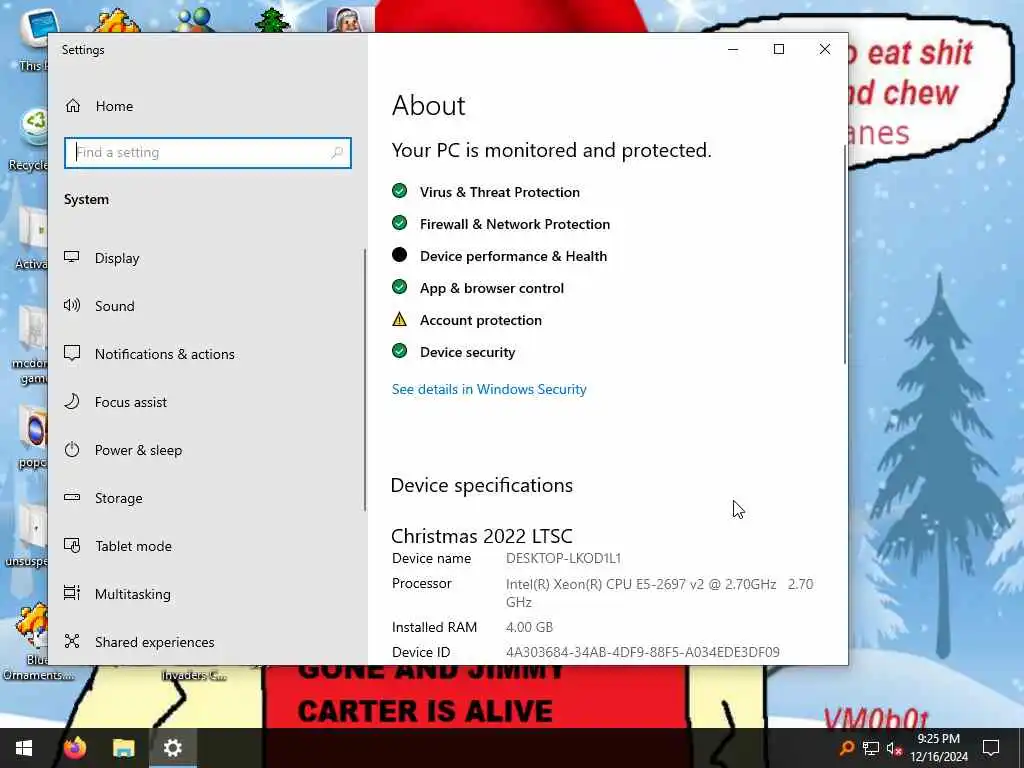
Task: Click the Storage drive icon
Action: (72, 497)
